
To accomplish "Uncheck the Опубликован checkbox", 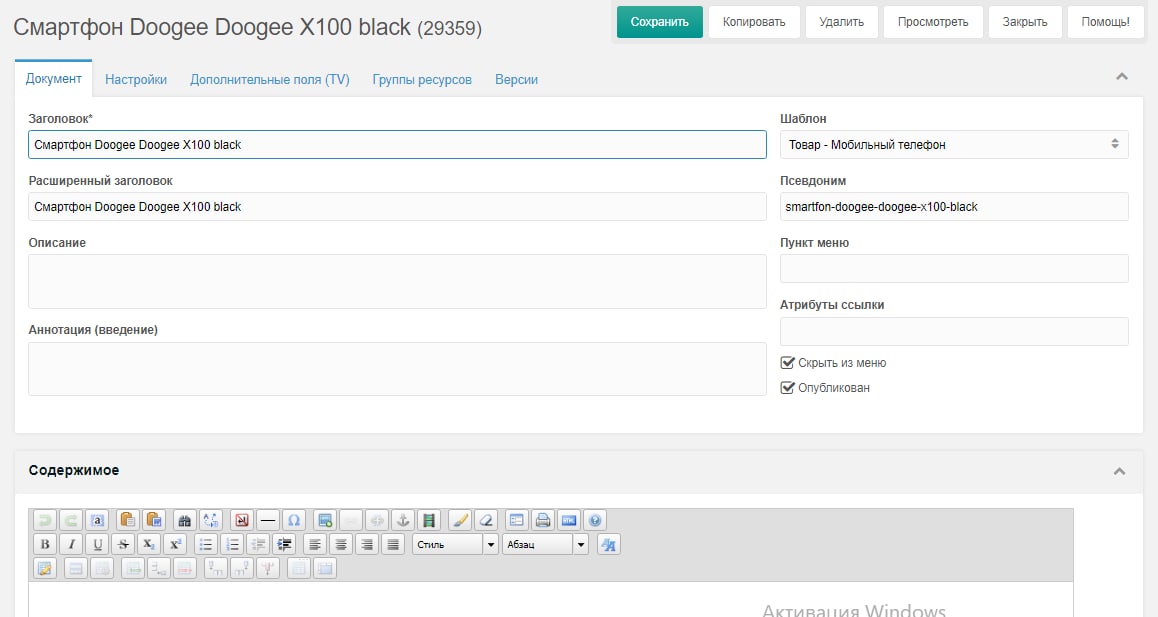I will [x=787, y=388].
